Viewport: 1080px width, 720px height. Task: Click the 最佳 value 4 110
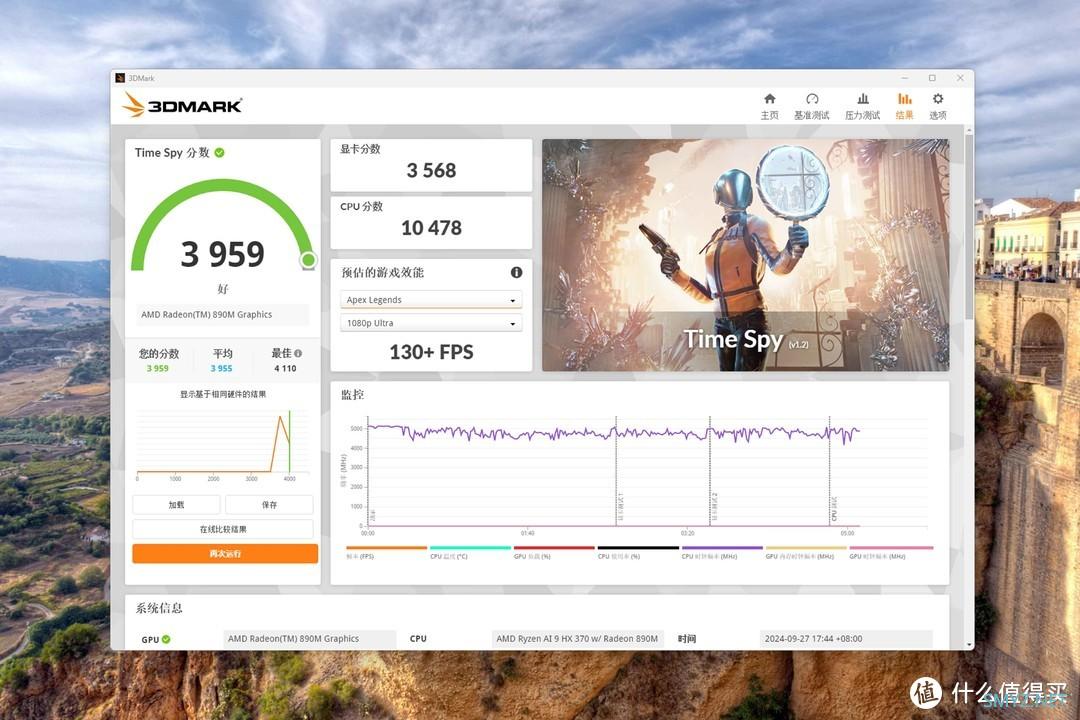tap(285, 369)
